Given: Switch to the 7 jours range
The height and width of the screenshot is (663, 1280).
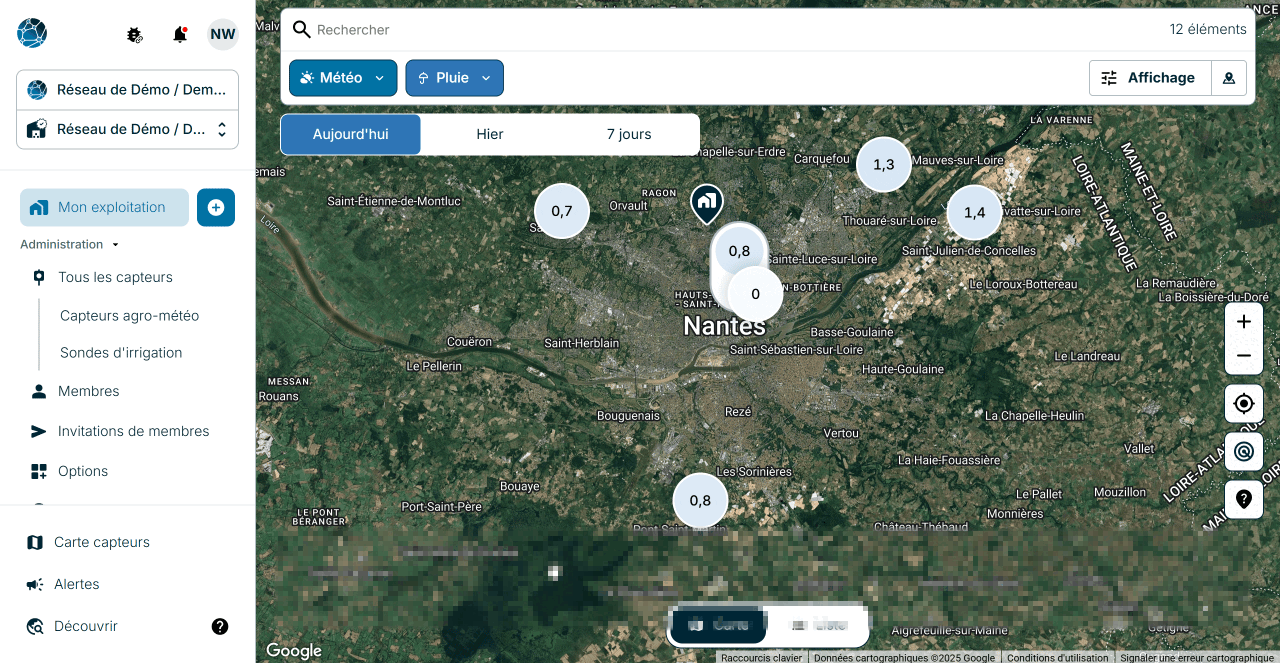Looking at the screenshot, I should click(629, 134).
